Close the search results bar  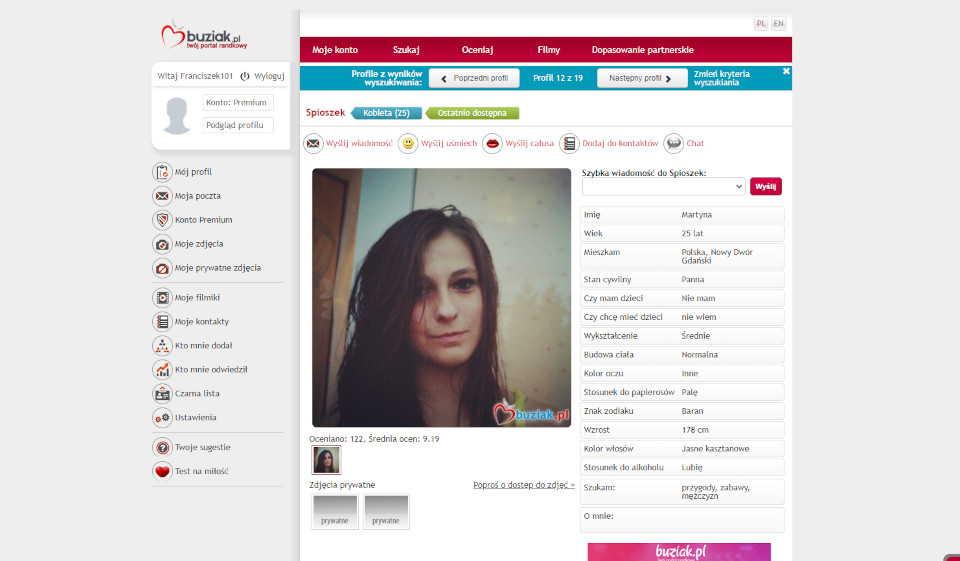pyautogui.click(x=786, y=71)
